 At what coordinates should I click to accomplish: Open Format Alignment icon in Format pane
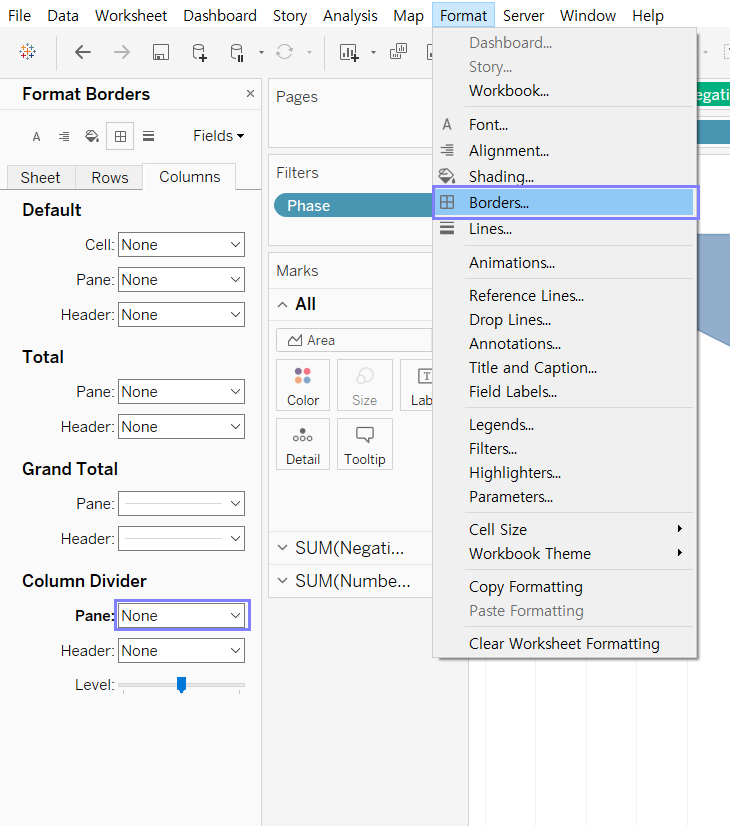pyautogui.click(x=64, y=137)
